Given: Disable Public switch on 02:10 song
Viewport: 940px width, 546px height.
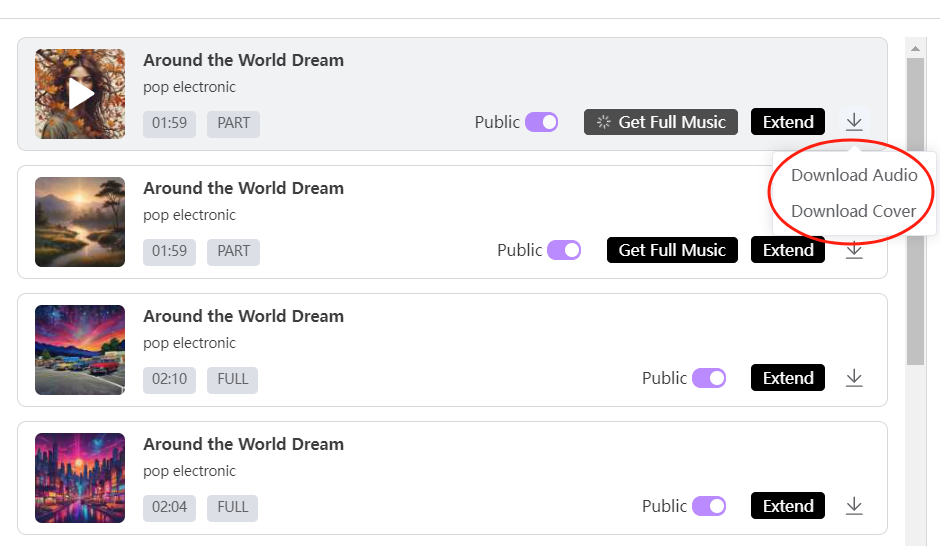Looking at the screenshot, I should coord(709,378).
